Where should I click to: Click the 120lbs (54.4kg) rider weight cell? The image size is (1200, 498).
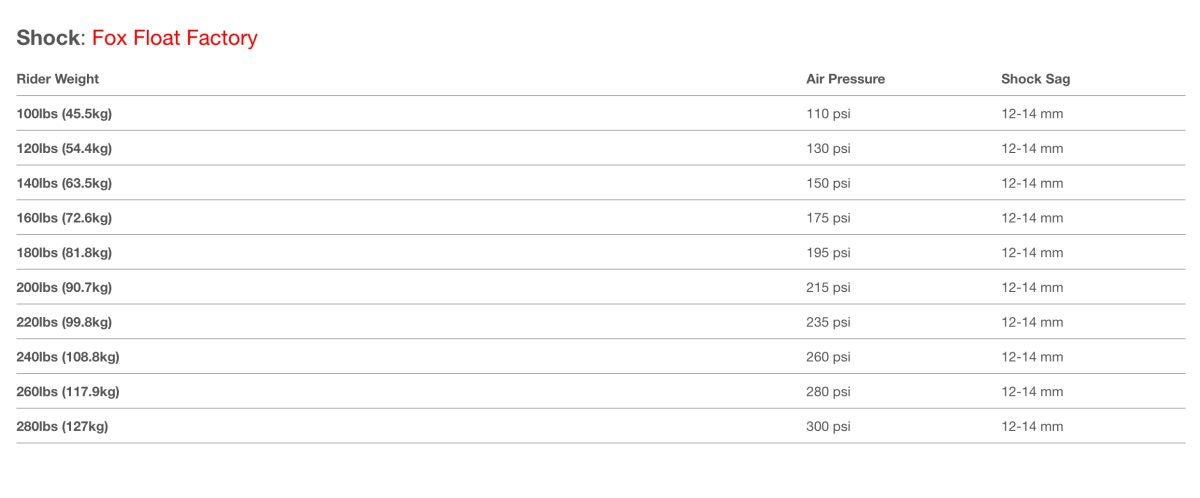click(x=64, y=149)
